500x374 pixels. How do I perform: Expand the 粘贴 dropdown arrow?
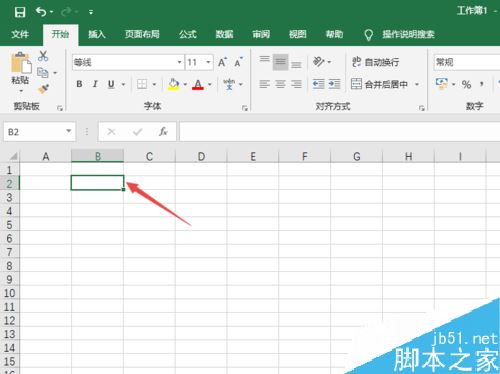21,91
